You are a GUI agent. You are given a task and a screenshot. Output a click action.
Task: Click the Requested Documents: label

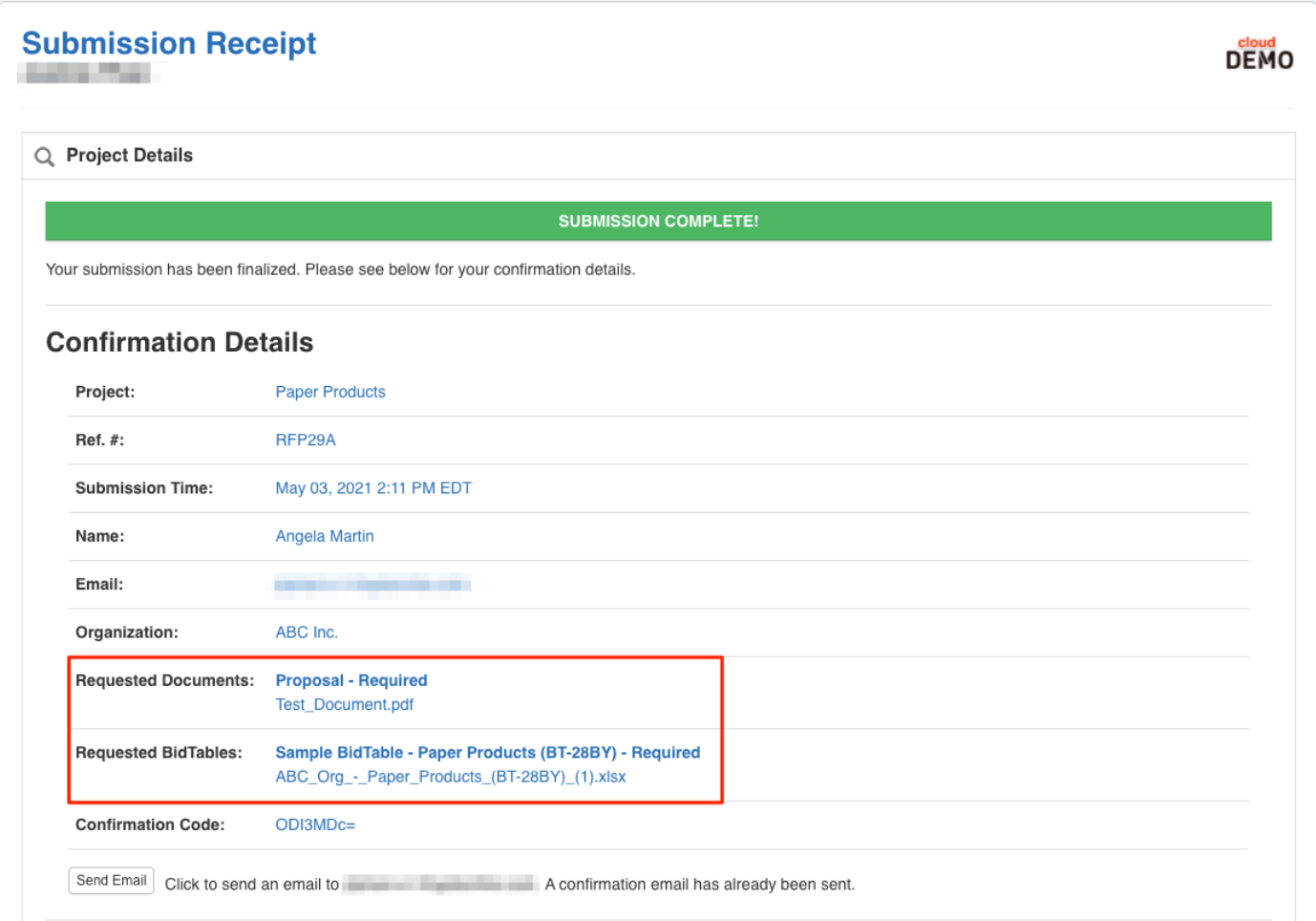tap(164, 680)
